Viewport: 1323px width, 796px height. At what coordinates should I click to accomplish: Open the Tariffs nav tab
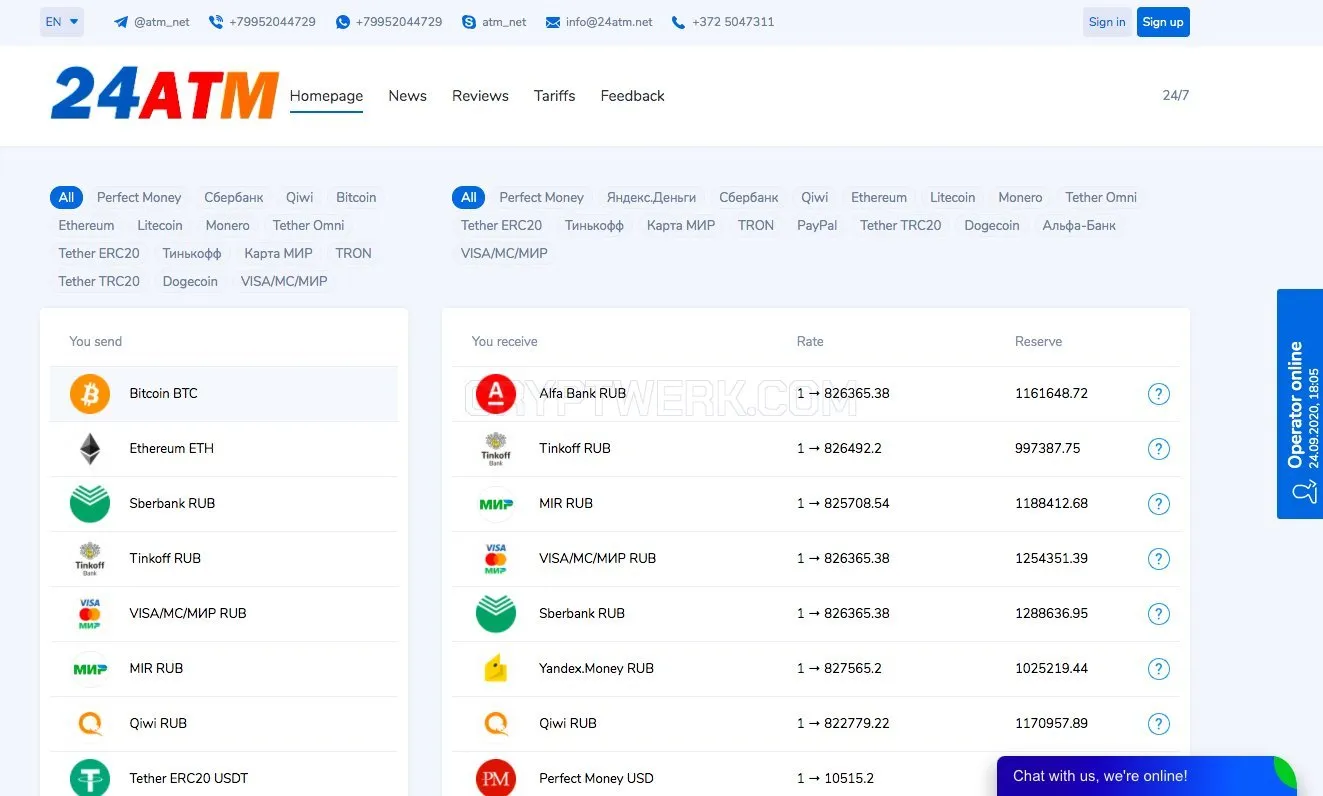coord(555,96)
